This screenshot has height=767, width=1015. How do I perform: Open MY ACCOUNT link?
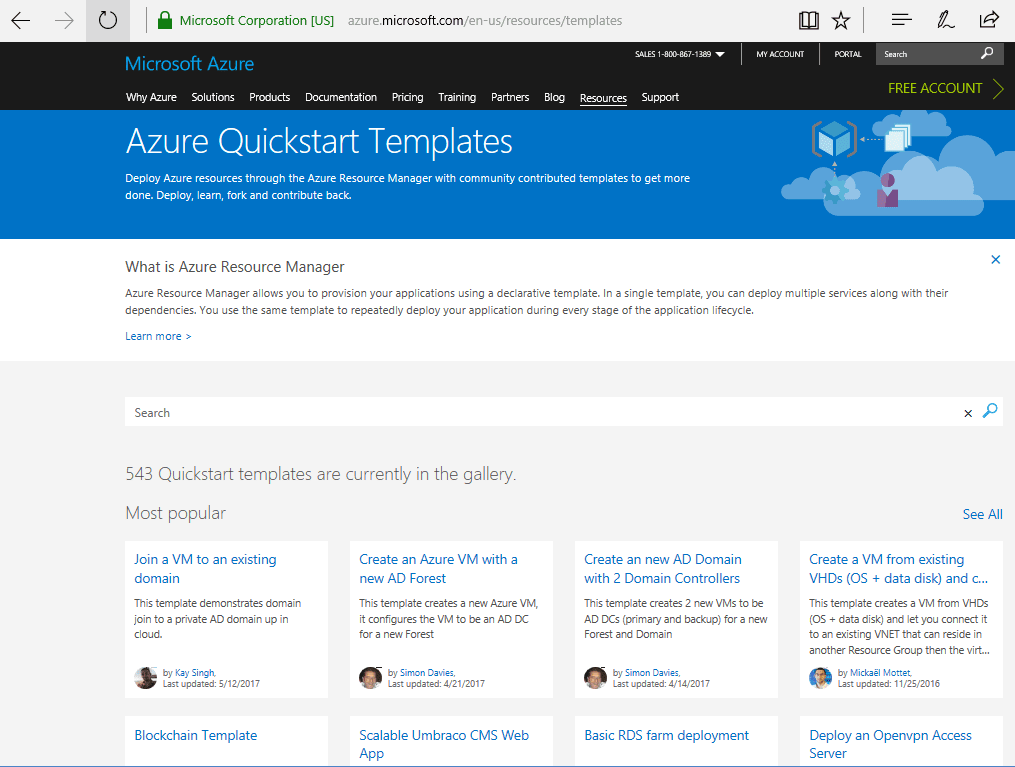[x=780, y=54]
